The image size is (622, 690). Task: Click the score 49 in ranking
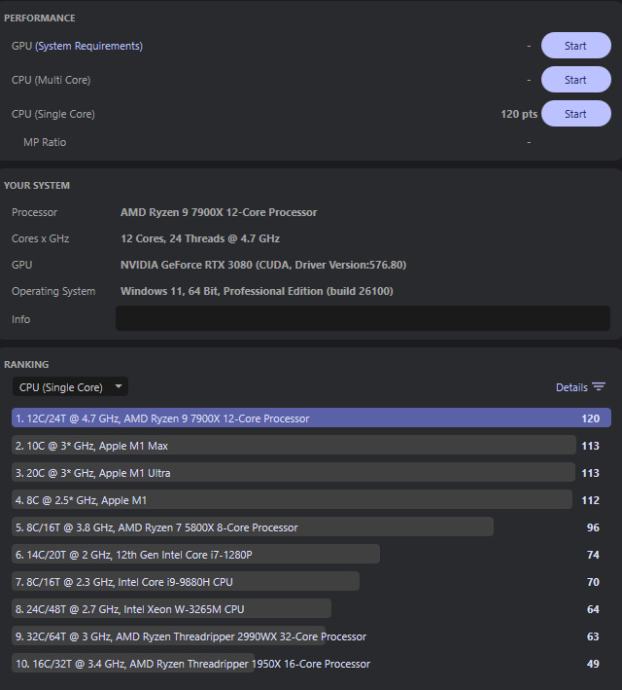click(x=593, y=664)
